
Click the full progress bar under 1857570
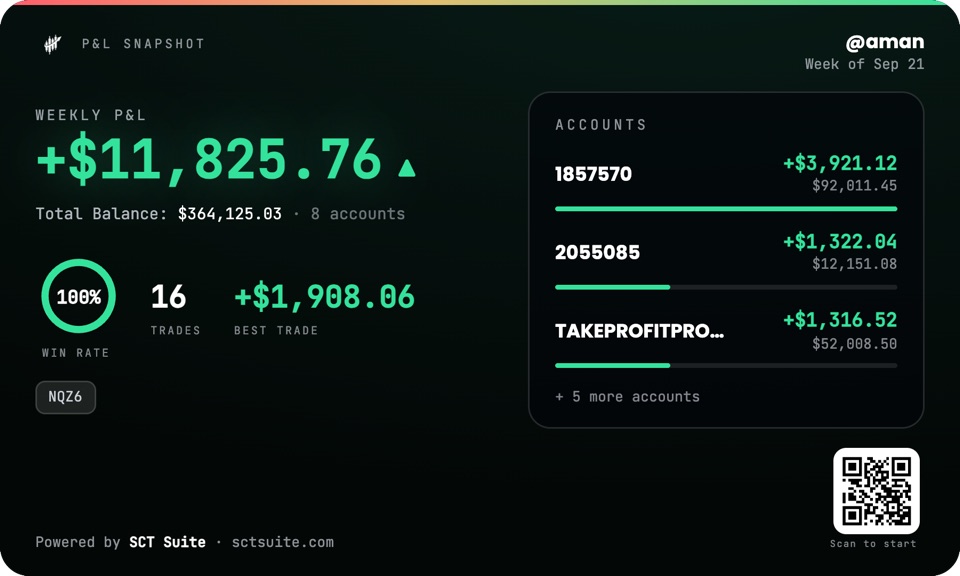pyautogui.click(x=726, y=209)
